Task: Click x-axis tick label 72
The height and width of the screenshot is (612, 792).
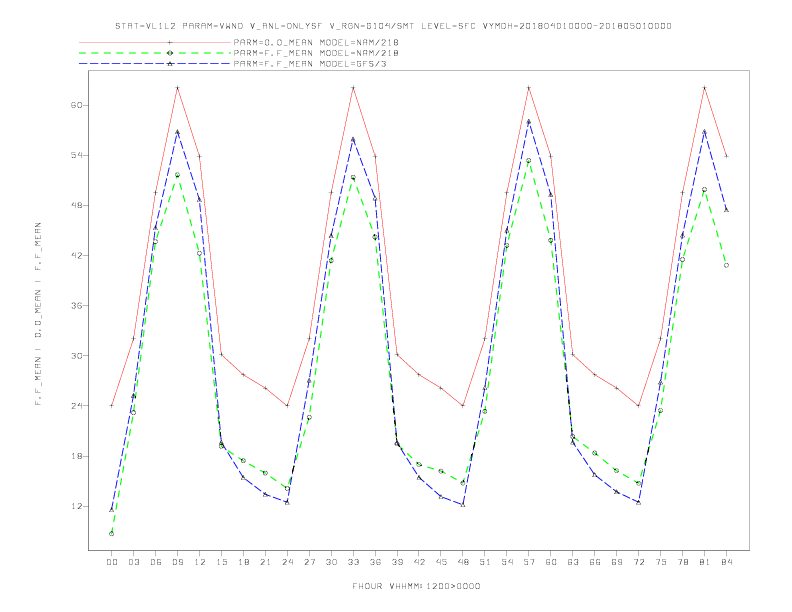Action: (639, 562)
